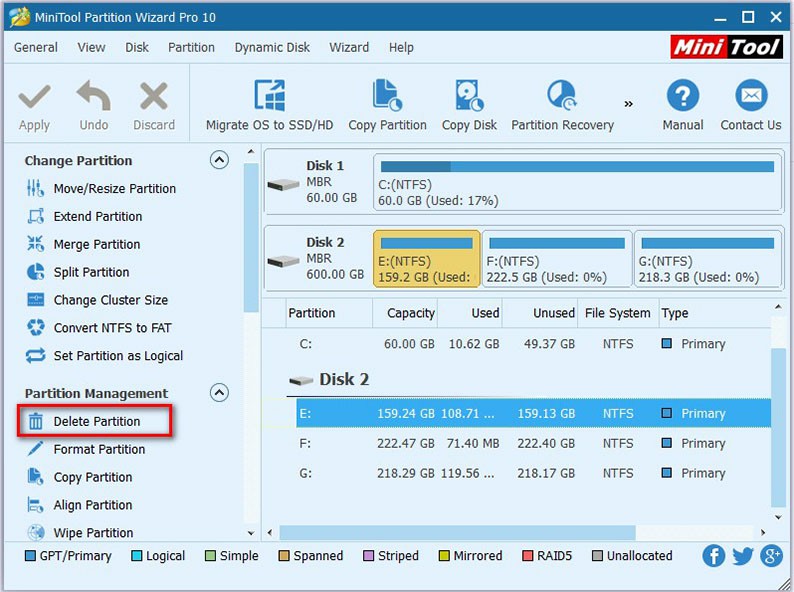Click the GPT/Primary legend swatch
Viewport: 794px width, 592px height.
30,556
